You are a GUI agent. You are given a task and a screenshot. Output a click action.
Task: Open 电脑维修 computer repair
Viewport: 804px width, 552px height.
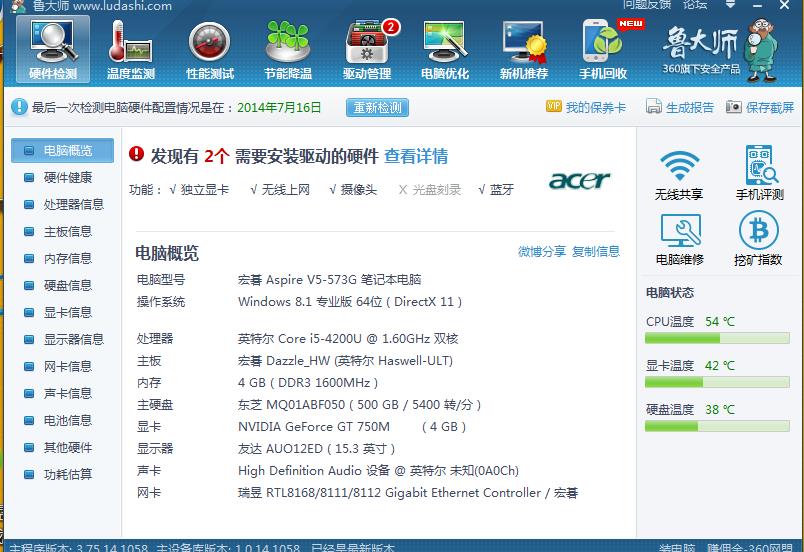(679, 239)
